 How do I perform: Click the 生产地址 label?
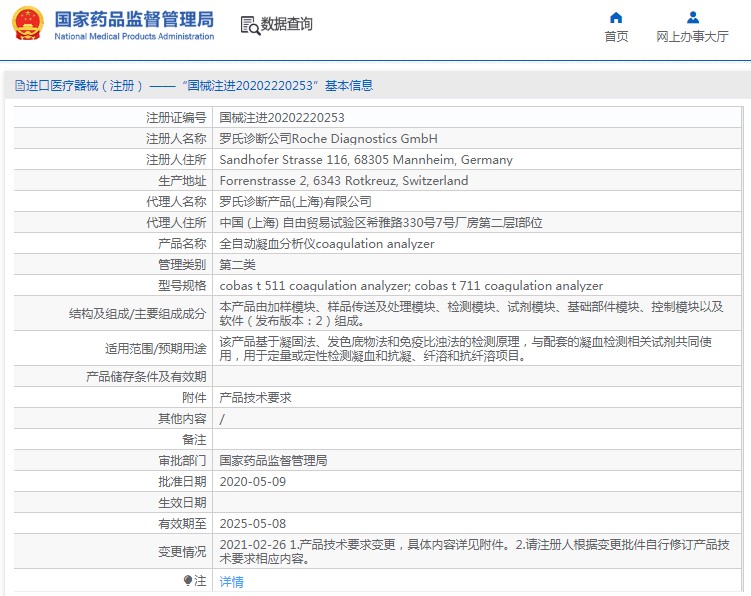click(x=182, y=181)
